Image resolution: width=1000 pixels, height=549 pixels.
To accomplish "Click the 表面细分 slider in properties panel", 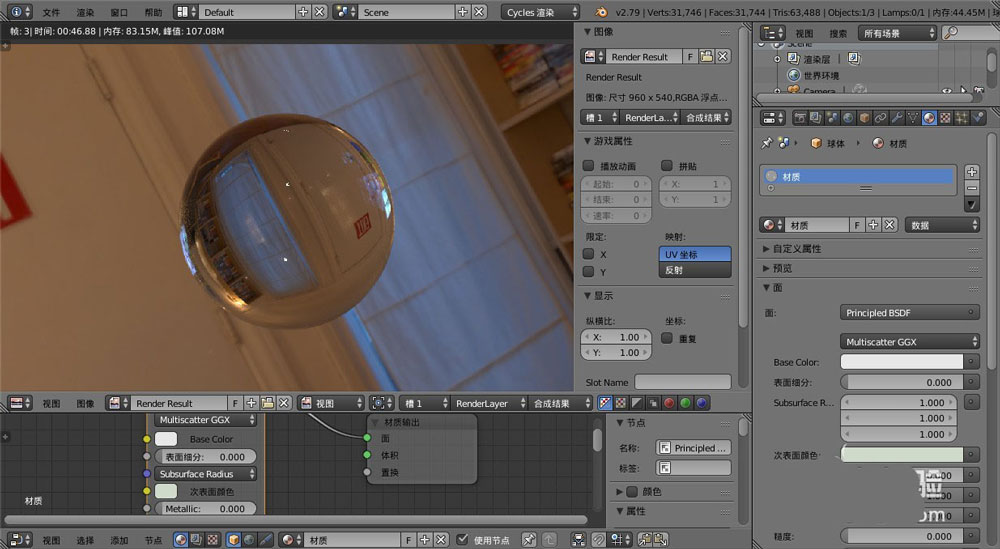I will [899, 383].
